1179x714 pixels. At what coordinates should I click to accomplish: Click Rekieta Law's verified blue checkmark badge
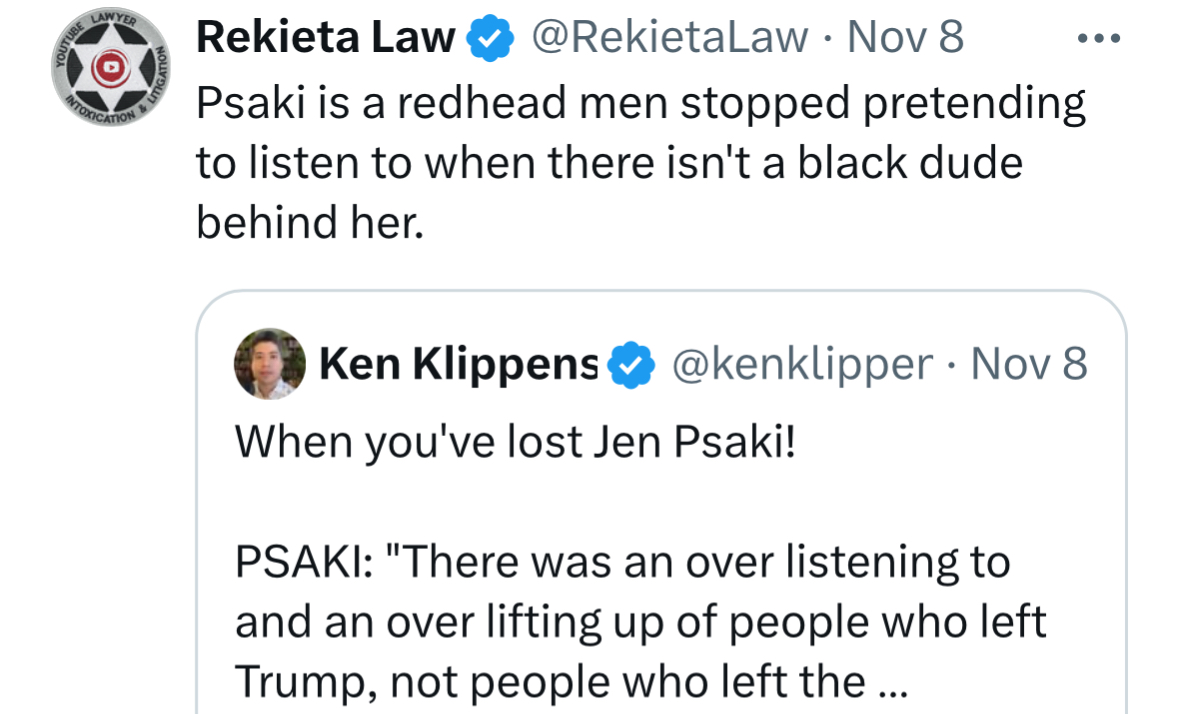click(x=490, y=38)
